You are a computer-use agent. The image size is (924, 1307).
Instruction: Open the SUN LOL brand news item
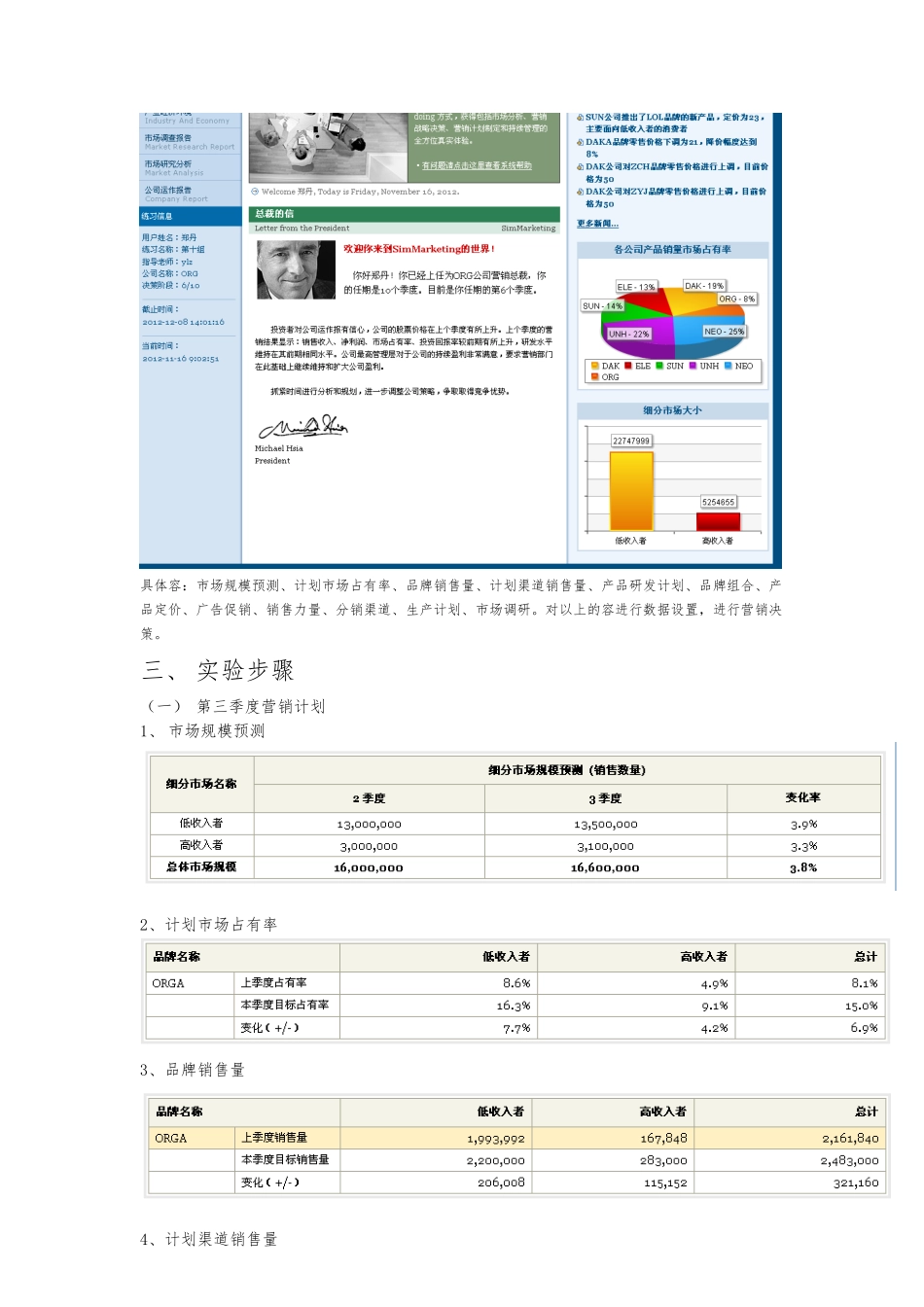click(x=675, y=123)
